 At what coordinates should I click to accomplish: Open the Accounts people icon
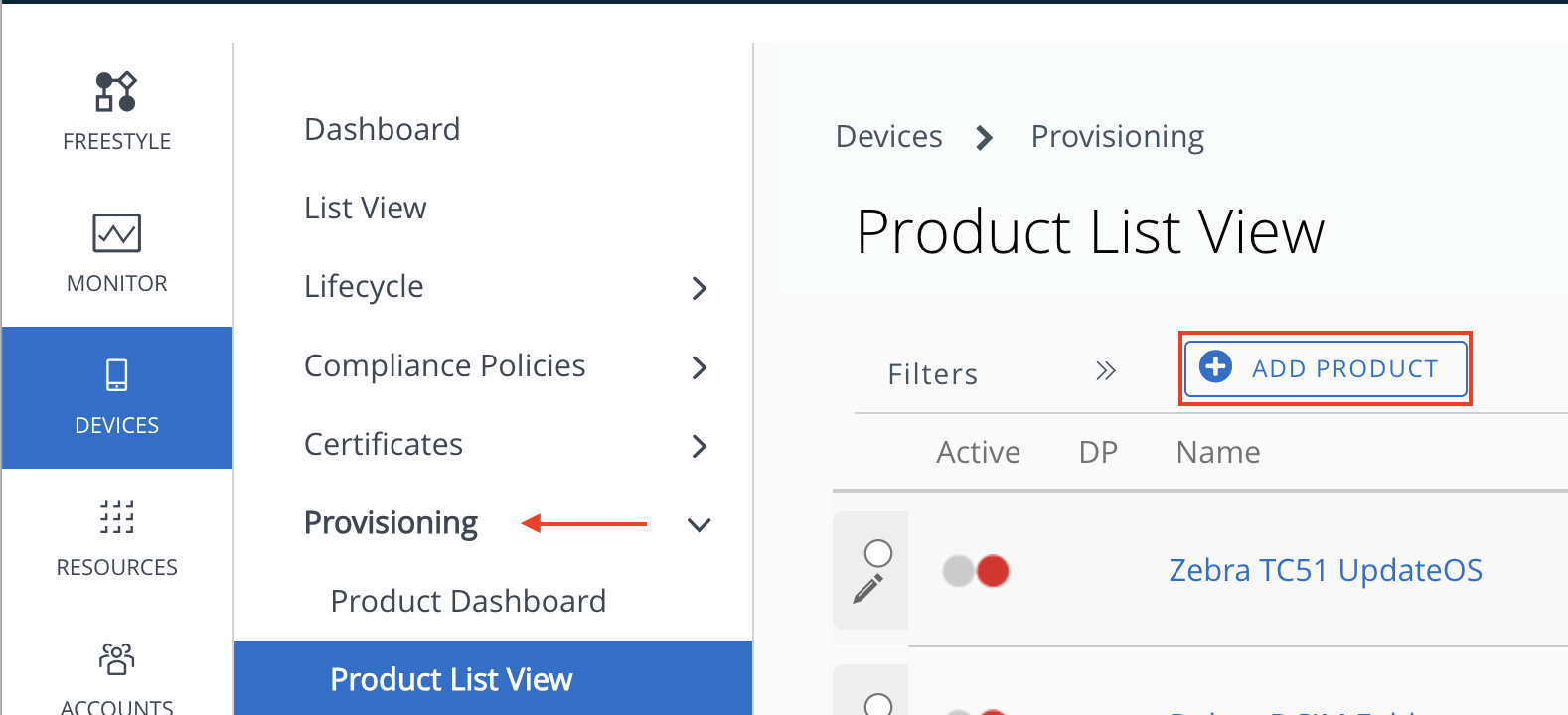(x=116, y=658)
